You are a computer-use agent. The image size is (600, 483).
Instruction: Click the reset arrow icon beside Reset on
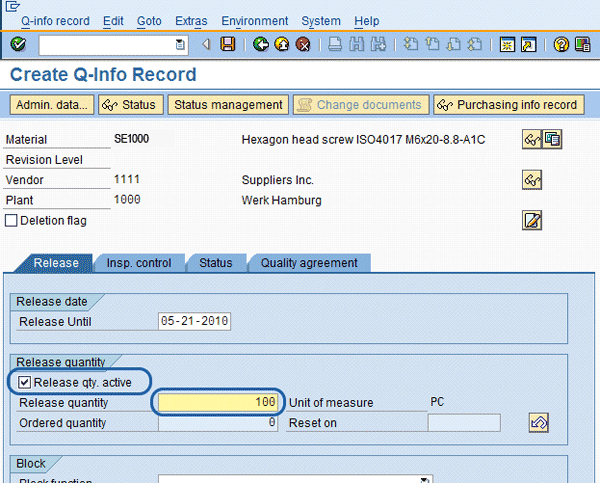pos(539,423)
